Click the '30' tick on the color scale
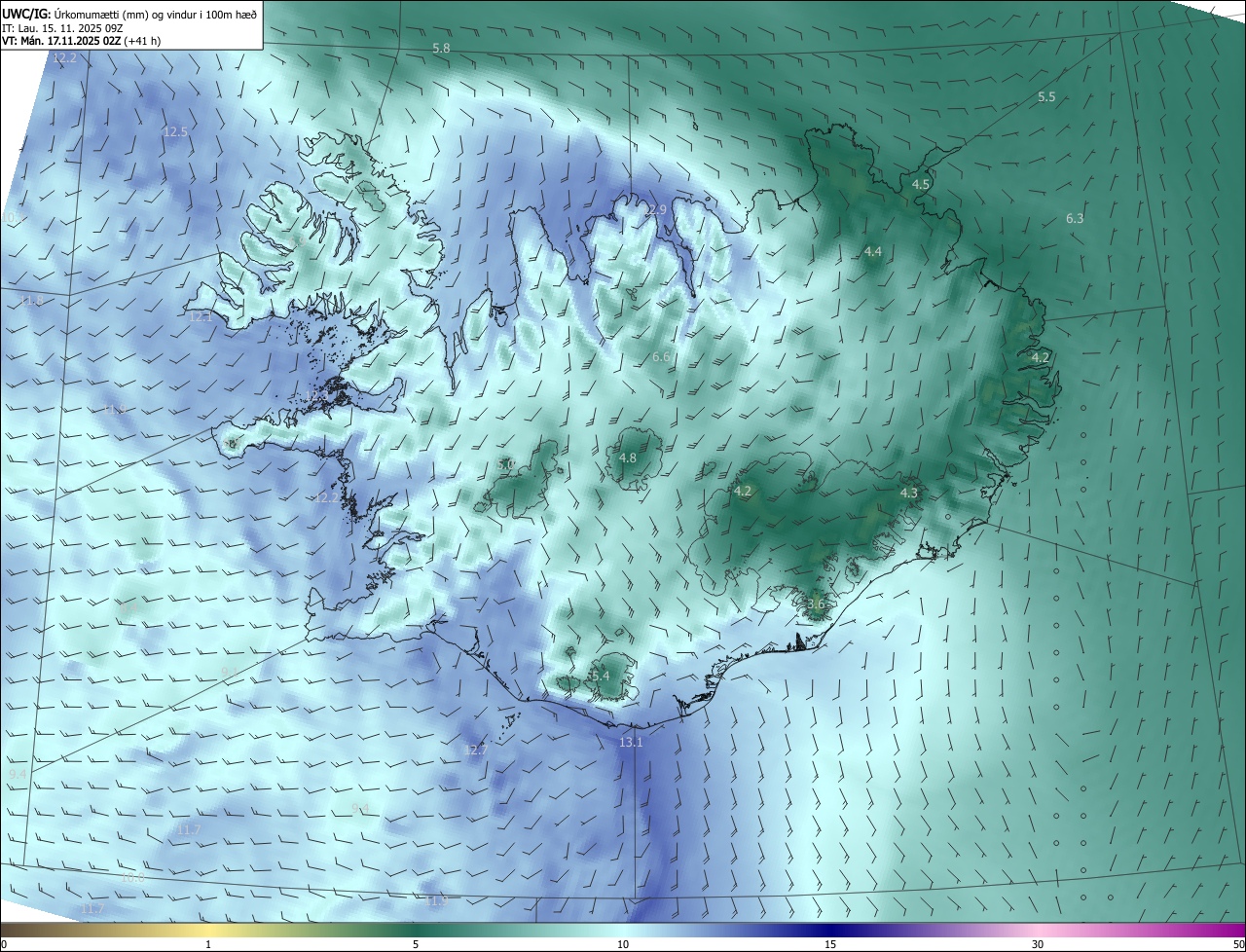1246x952 pixels. pos(1038,944)
